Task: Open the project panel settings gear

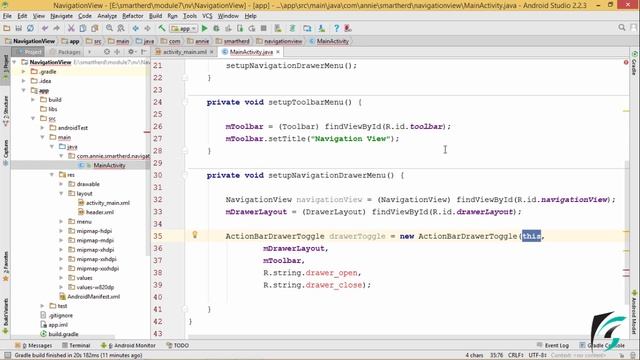Action: [131, 52]
